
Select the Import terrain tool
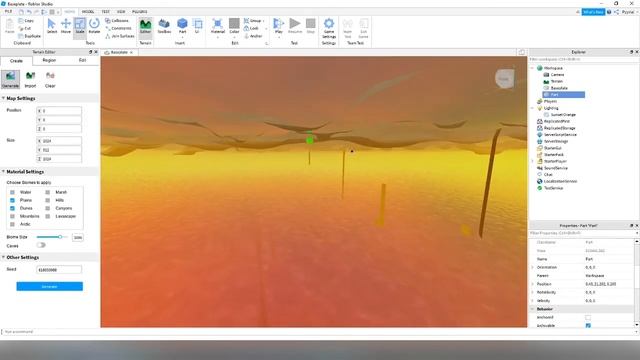click(x=30, y=79)
